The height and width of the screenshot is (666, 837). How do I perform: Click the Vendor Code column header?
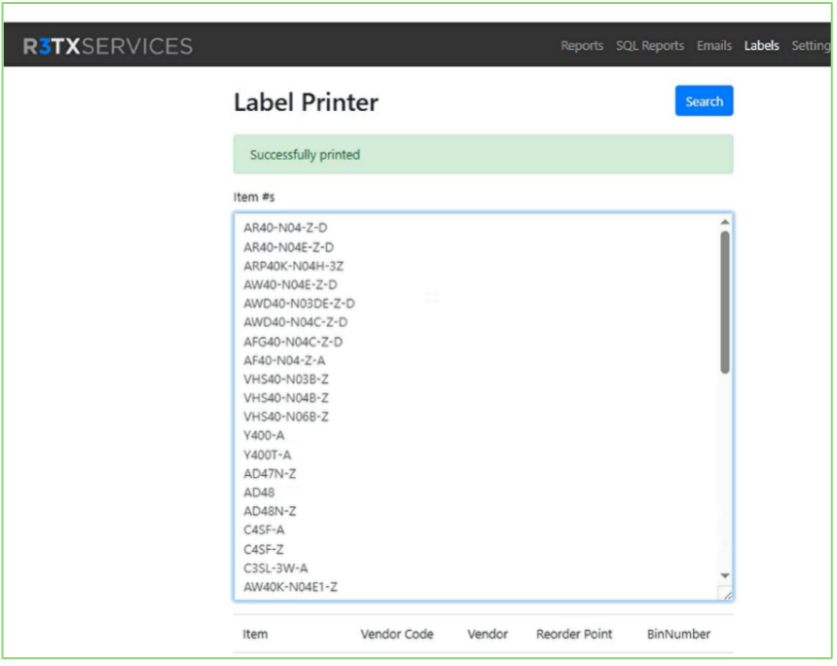click(396, 634)
